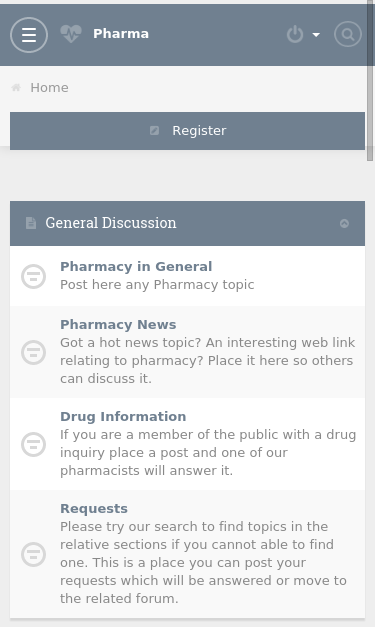Open the Drug Information forum
This screenshot has width=375, height=627.
(x=123, y=417)
